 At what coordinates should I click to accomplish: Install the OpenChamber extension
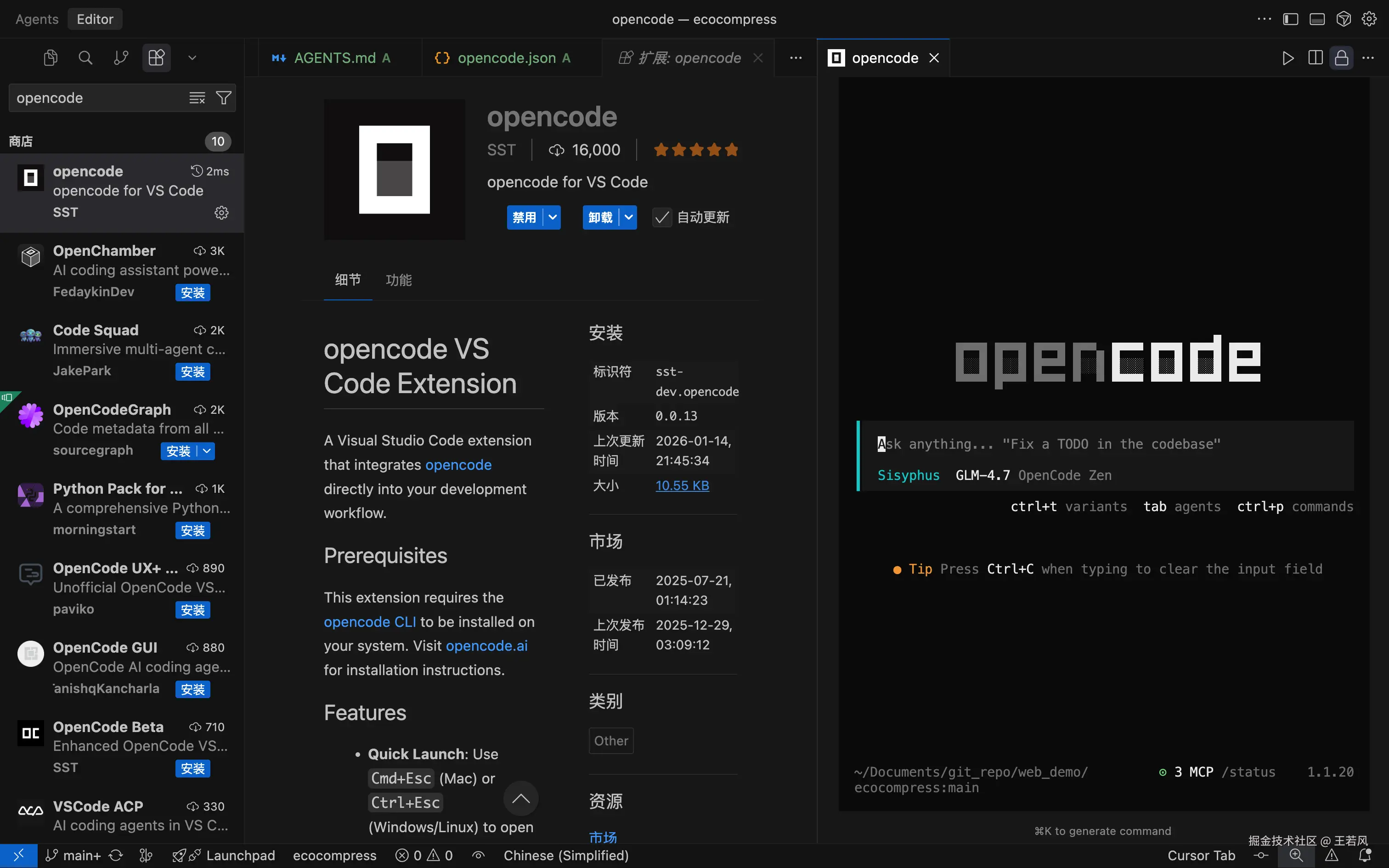(x=192, y=293)
